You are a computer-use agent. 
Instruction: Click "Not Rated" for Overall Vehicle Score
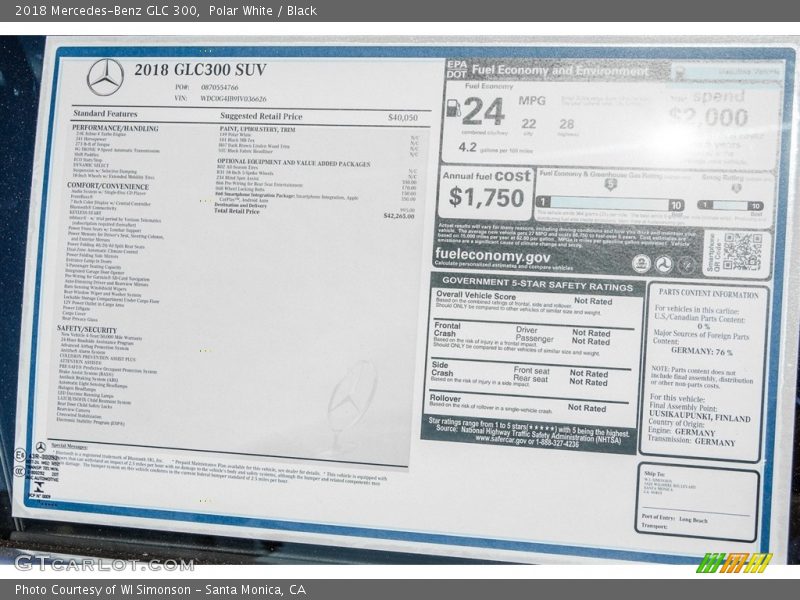point(593,301)
